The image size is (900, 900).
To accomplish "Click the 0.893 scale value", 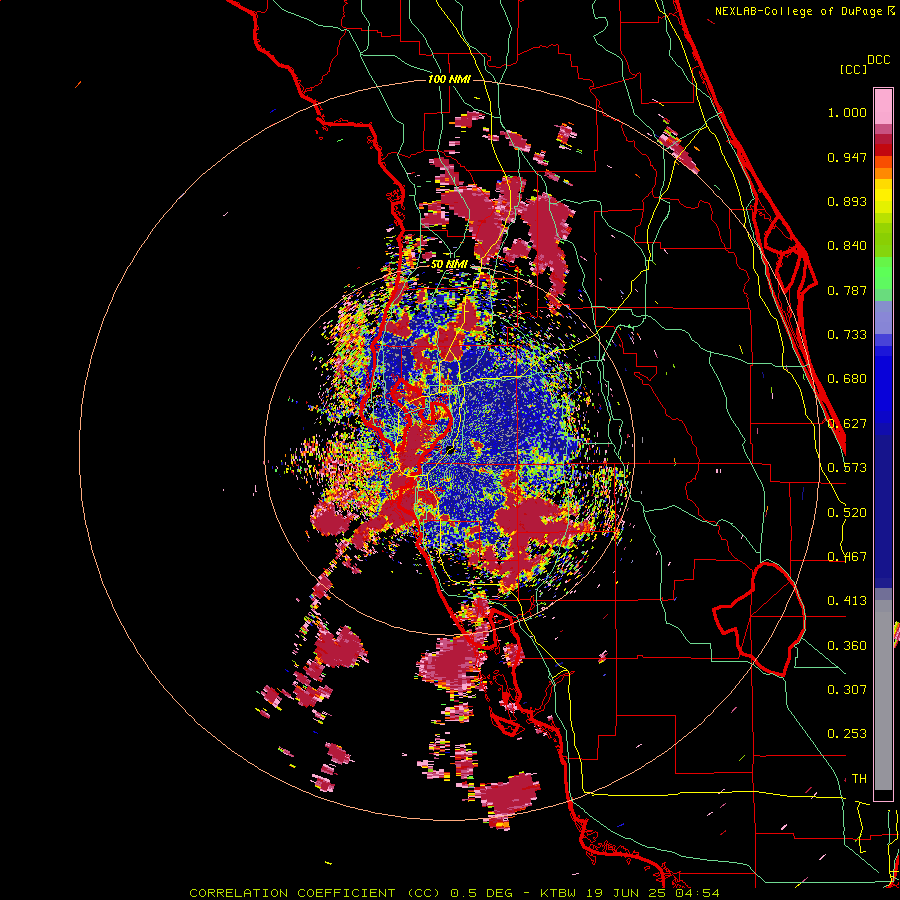I will [847, 201].
